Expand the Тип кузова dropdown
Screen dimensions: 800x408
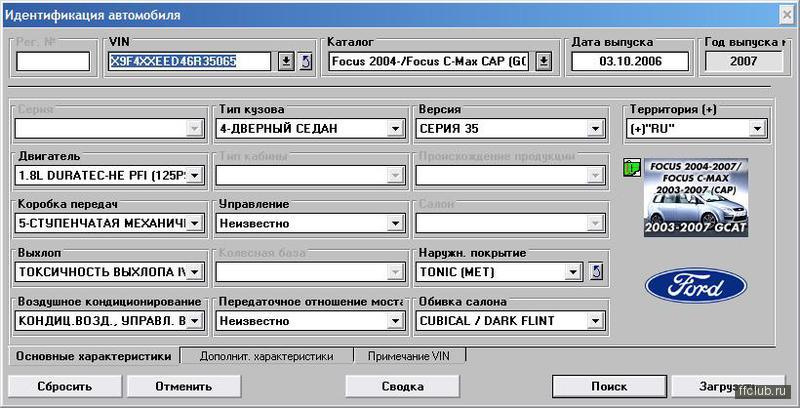(395, 129)
